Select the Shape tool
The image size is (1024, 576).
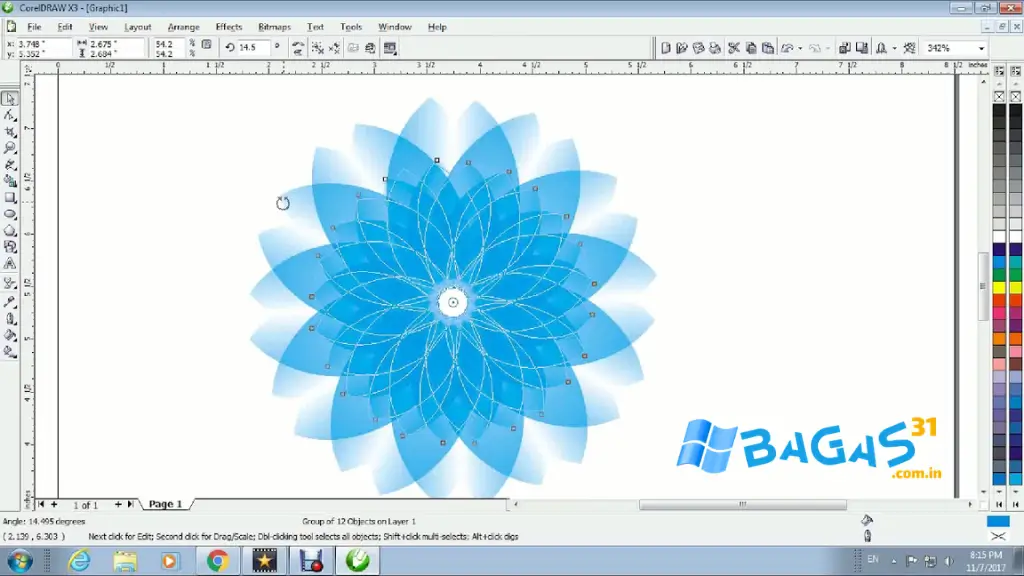[12, 114]
